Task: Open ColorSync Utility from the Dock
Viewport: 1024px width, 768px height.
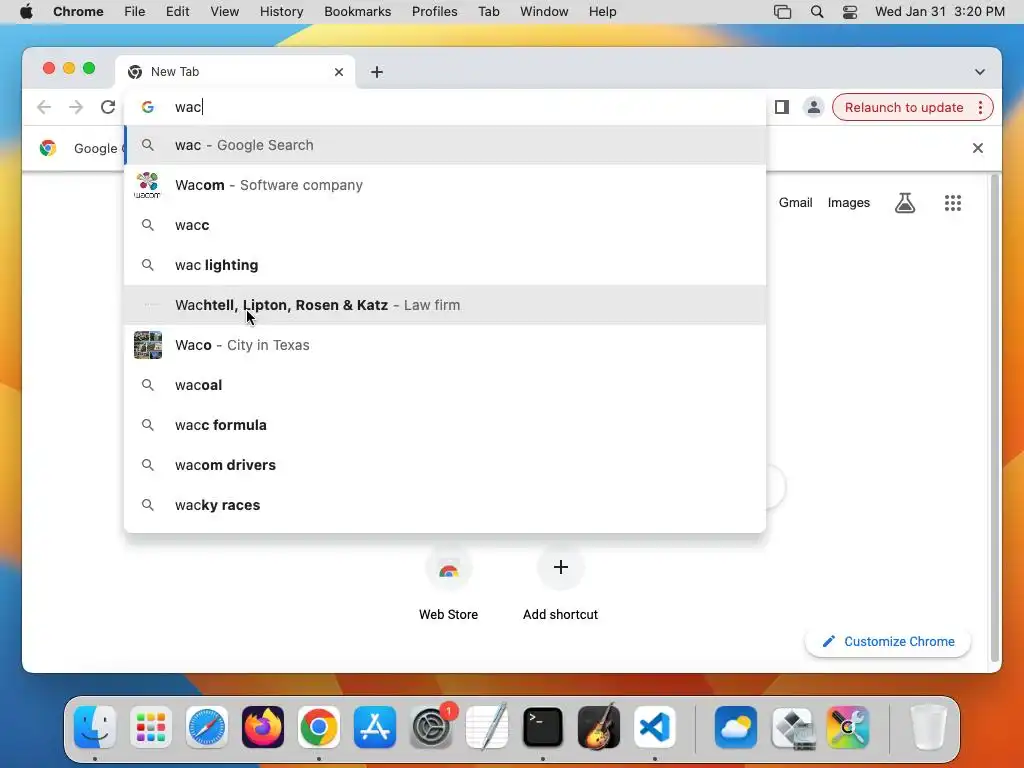Action: (x=848, y=727)
